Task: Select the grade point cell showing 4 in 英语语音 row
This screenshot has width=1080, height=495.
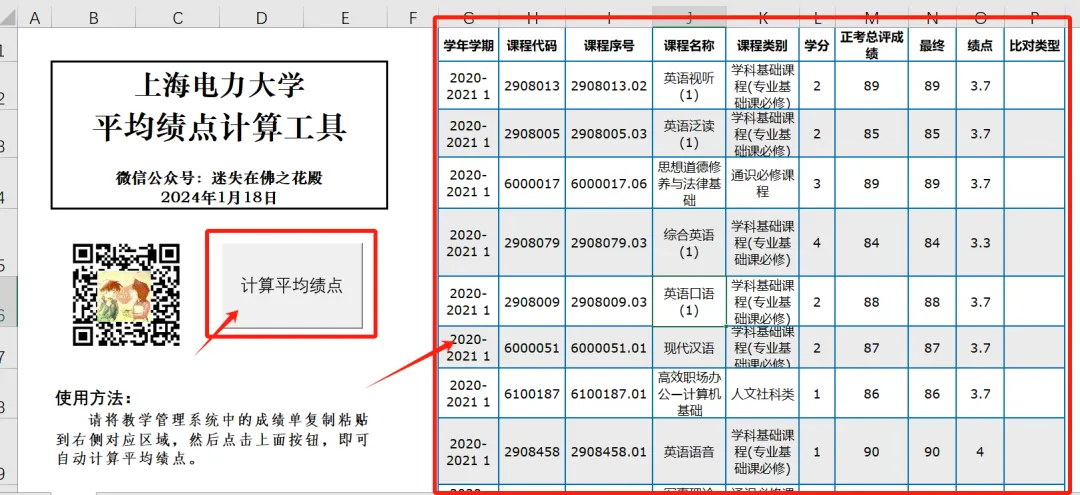Action: [979, 452]
